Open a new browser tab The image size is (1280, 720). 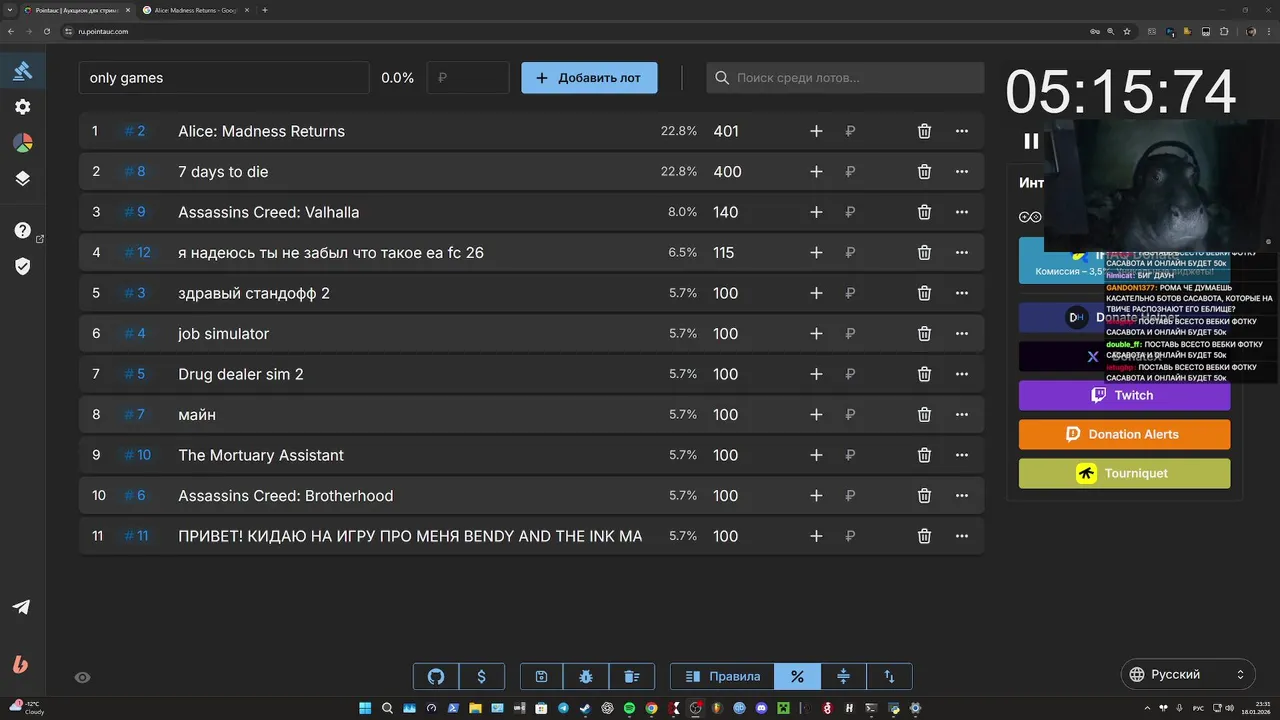point(265,10)
